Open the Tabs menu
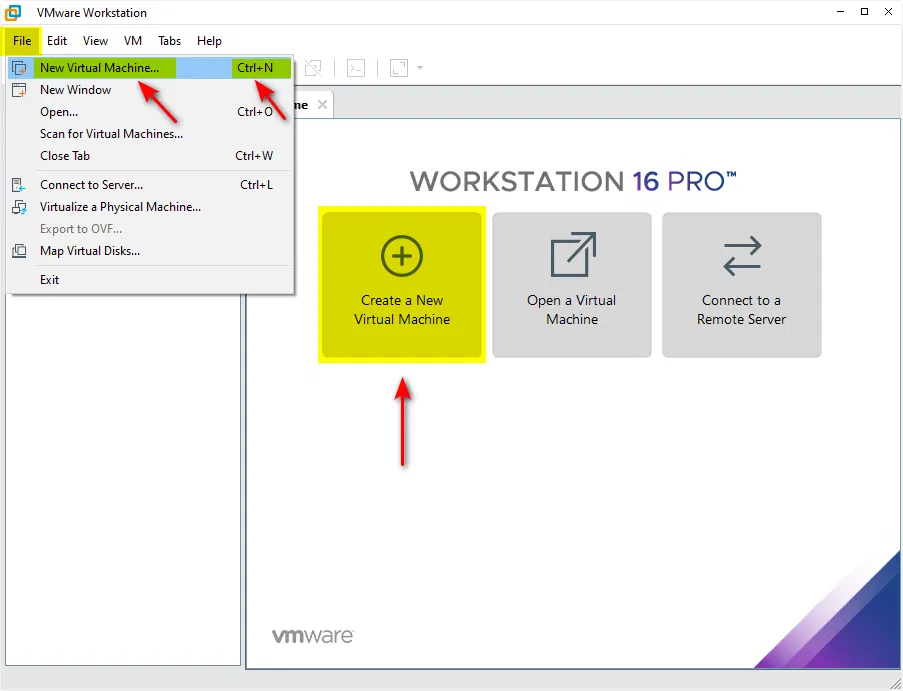This screenshot has width=903, height=691. coord(169,41)
